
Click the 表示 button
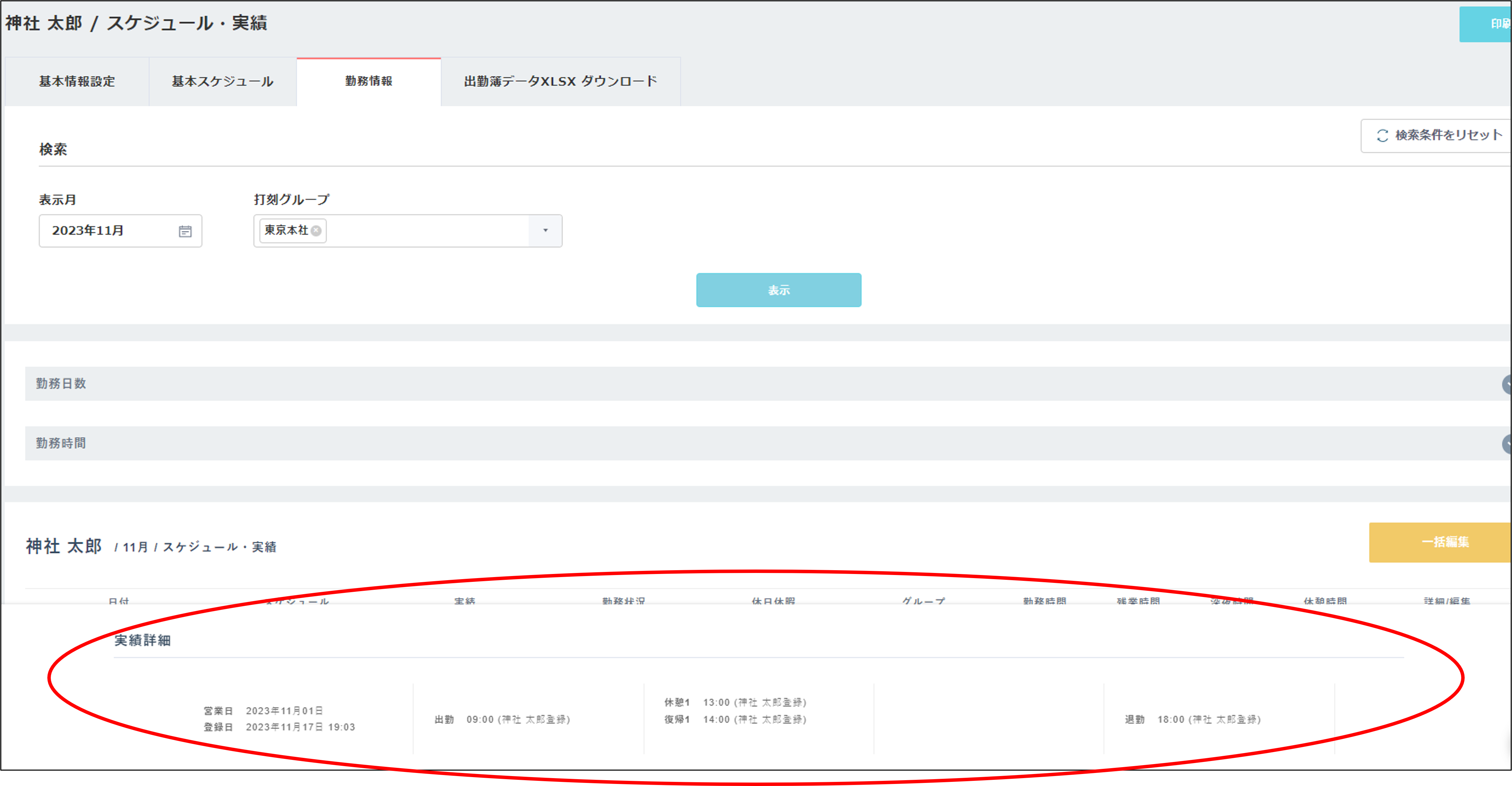pyautogui.click(x=778, y=290)
